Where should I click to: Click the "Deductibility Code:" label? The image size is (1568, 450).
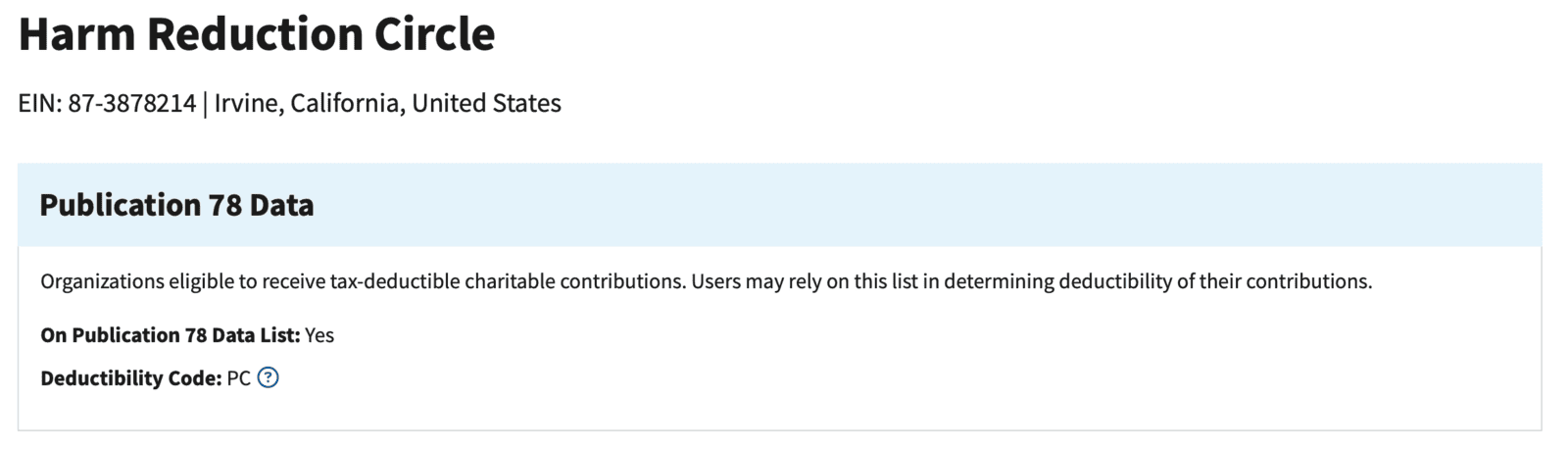pyautogui.click(x=131, y=378)
